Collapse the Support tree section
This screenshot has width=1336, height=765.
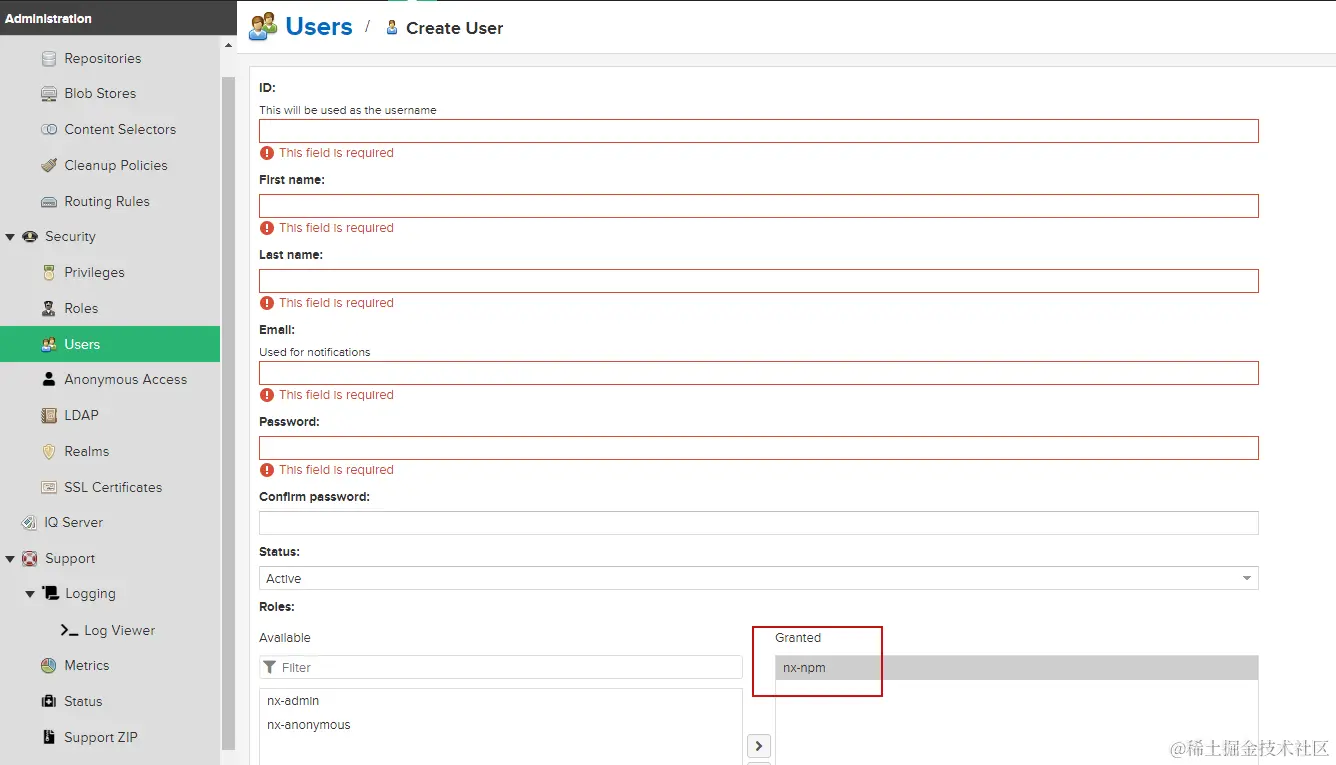click(x=10, y=559)
